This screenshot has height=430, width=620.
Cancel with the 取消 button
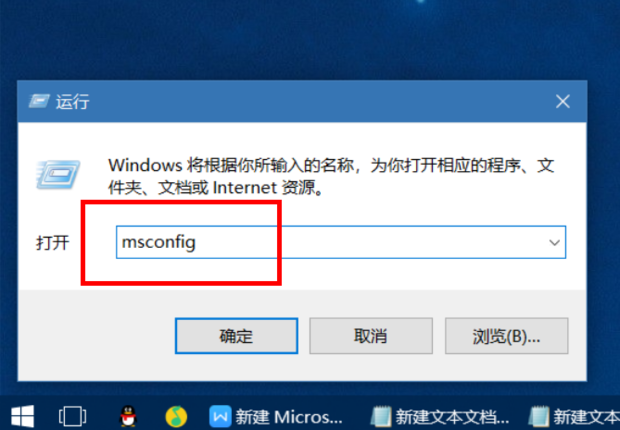[371, 336]
